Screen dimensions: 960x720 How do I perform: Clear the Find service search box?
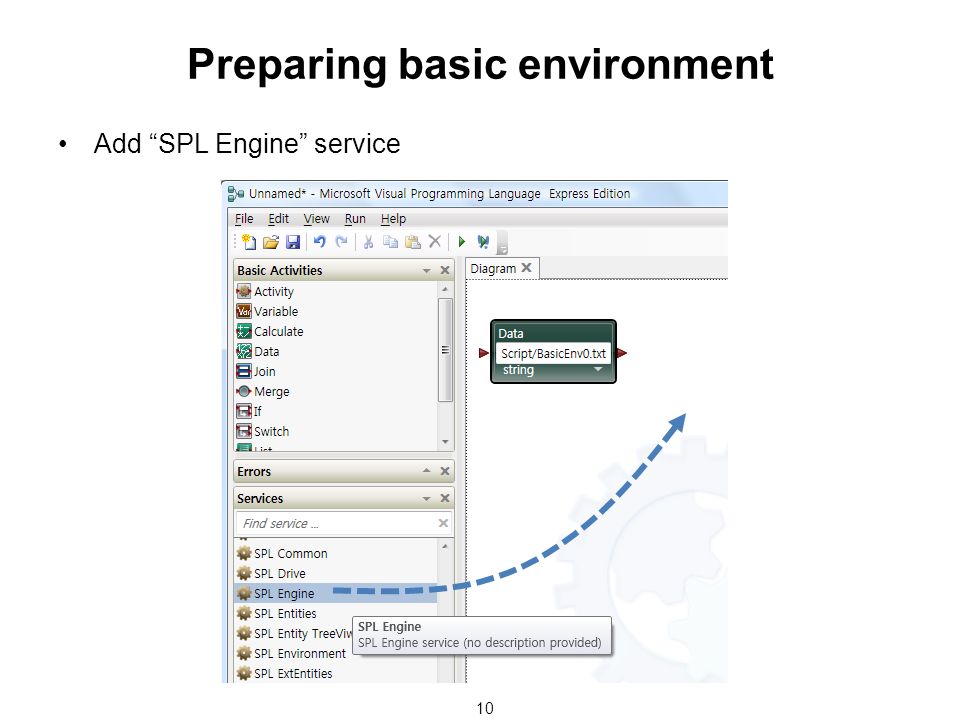click(443, 523)
